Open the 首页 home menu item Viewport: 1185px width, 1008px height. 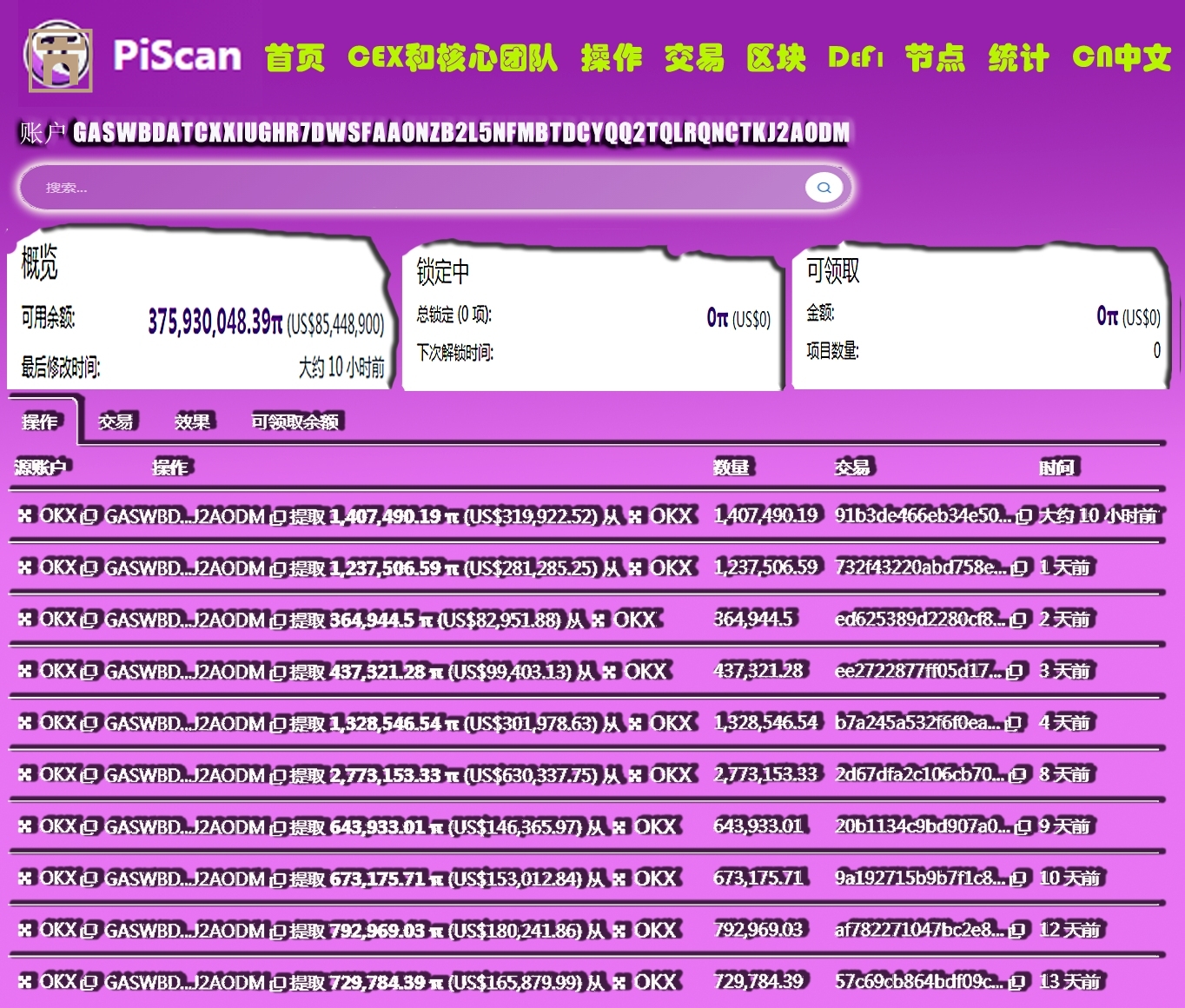pyautogui.click(x=295, y=58)
